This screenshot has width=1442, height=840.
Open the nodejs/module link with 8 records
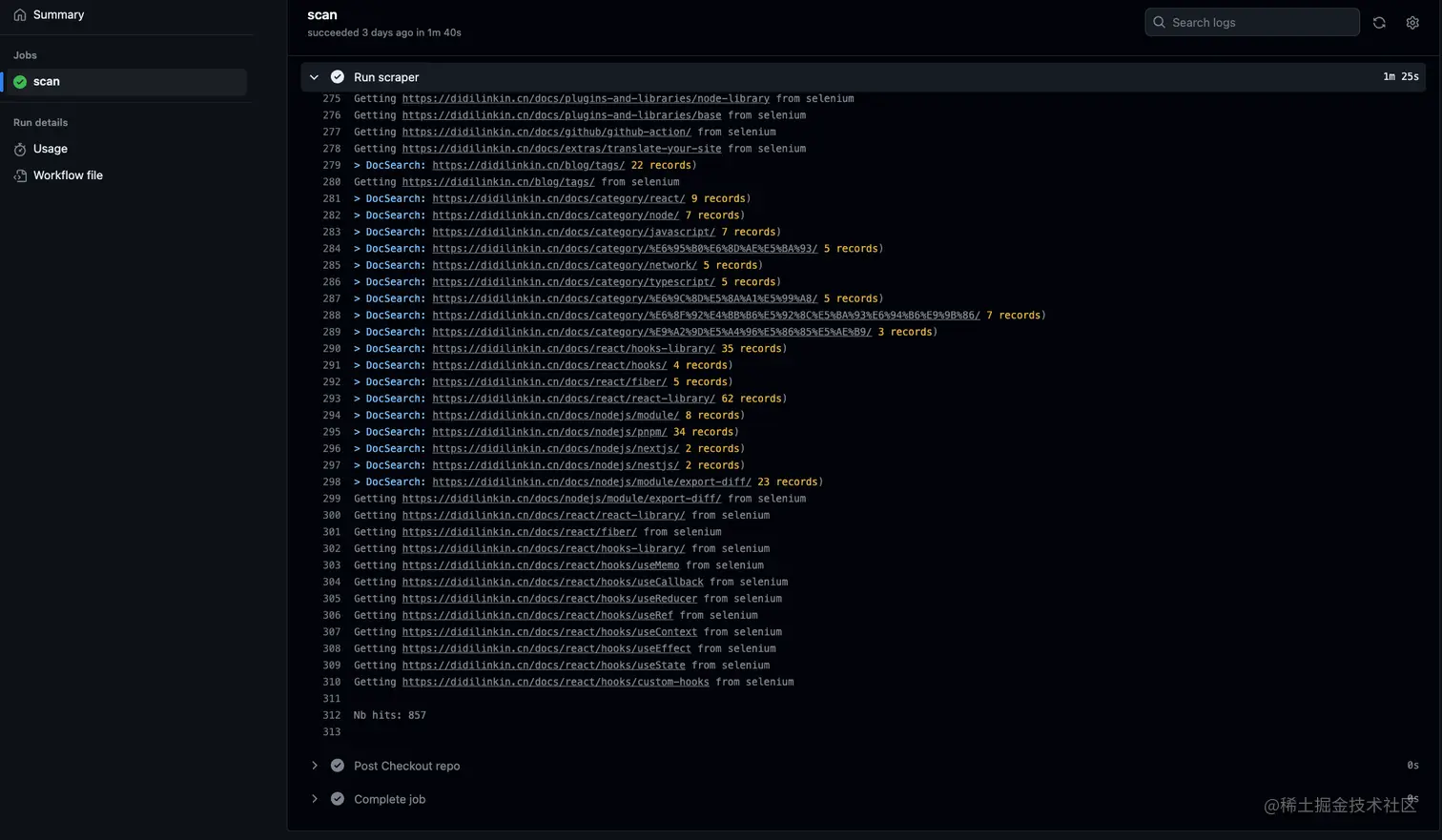556,416
